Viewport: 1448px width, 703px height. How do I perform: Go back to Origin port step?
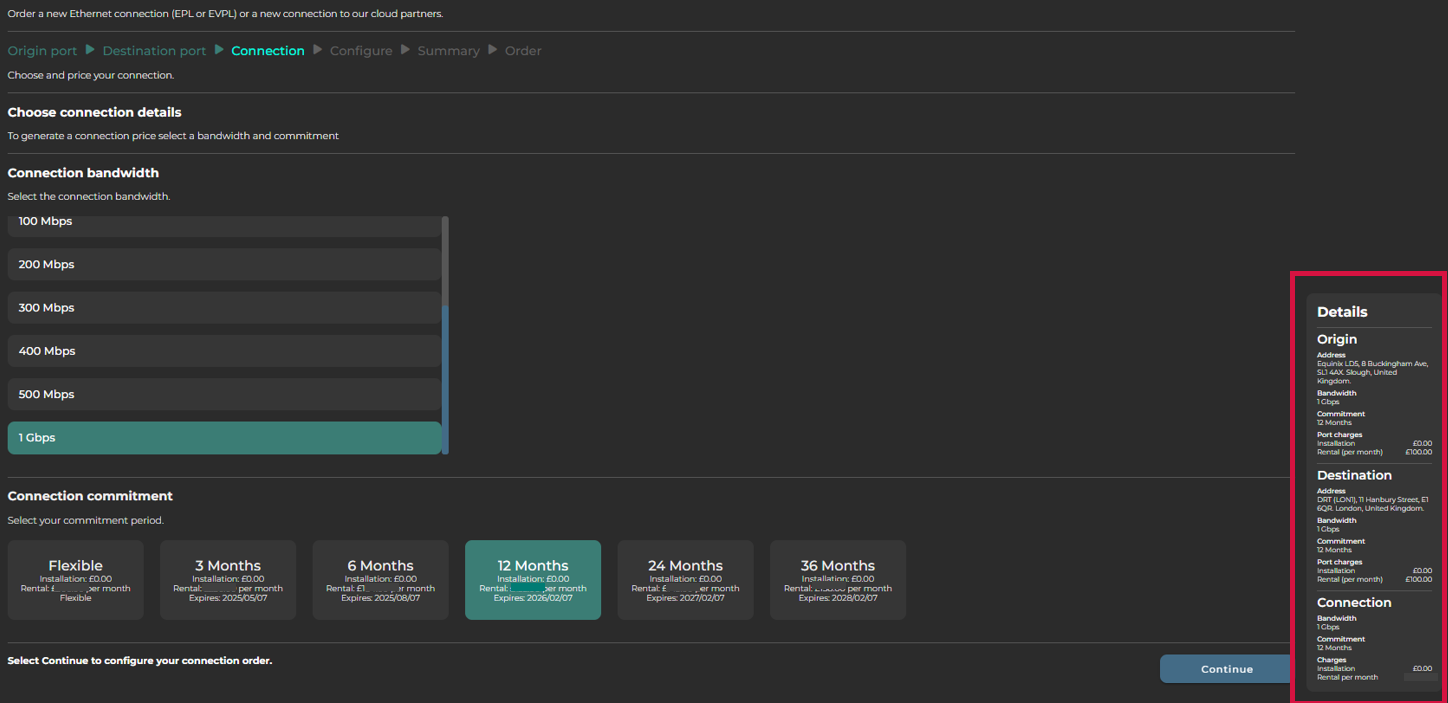(42, 51)
